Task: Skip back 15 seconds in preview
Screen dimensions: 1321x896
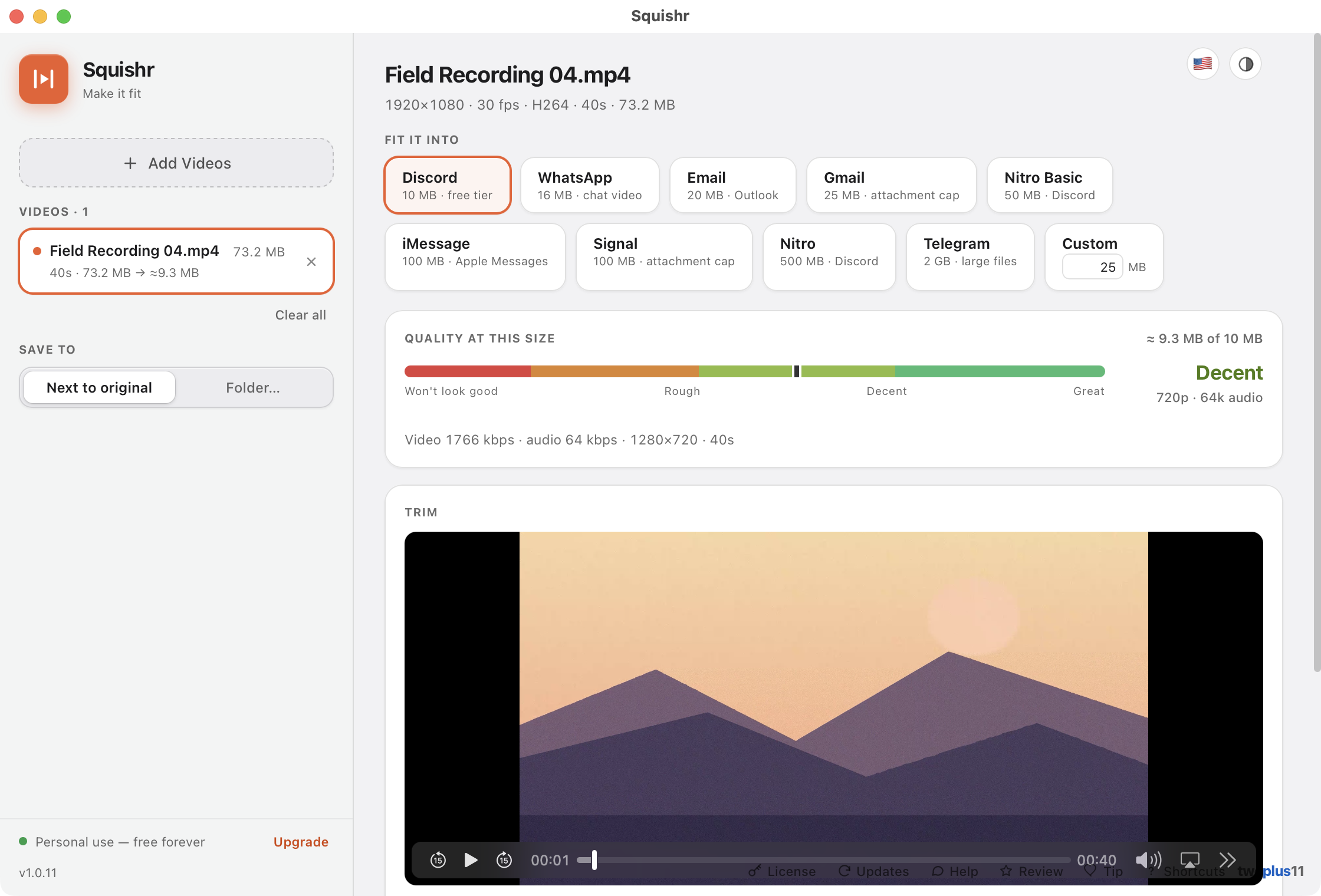Action: 438,860
